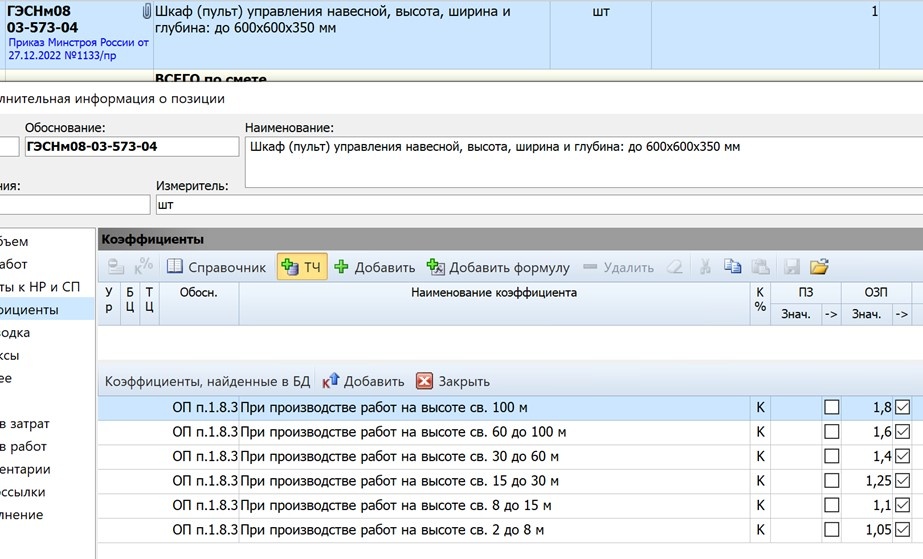Click the K% percent coefficient icon
The image size is (923, 559).
[x=143, y=267]
